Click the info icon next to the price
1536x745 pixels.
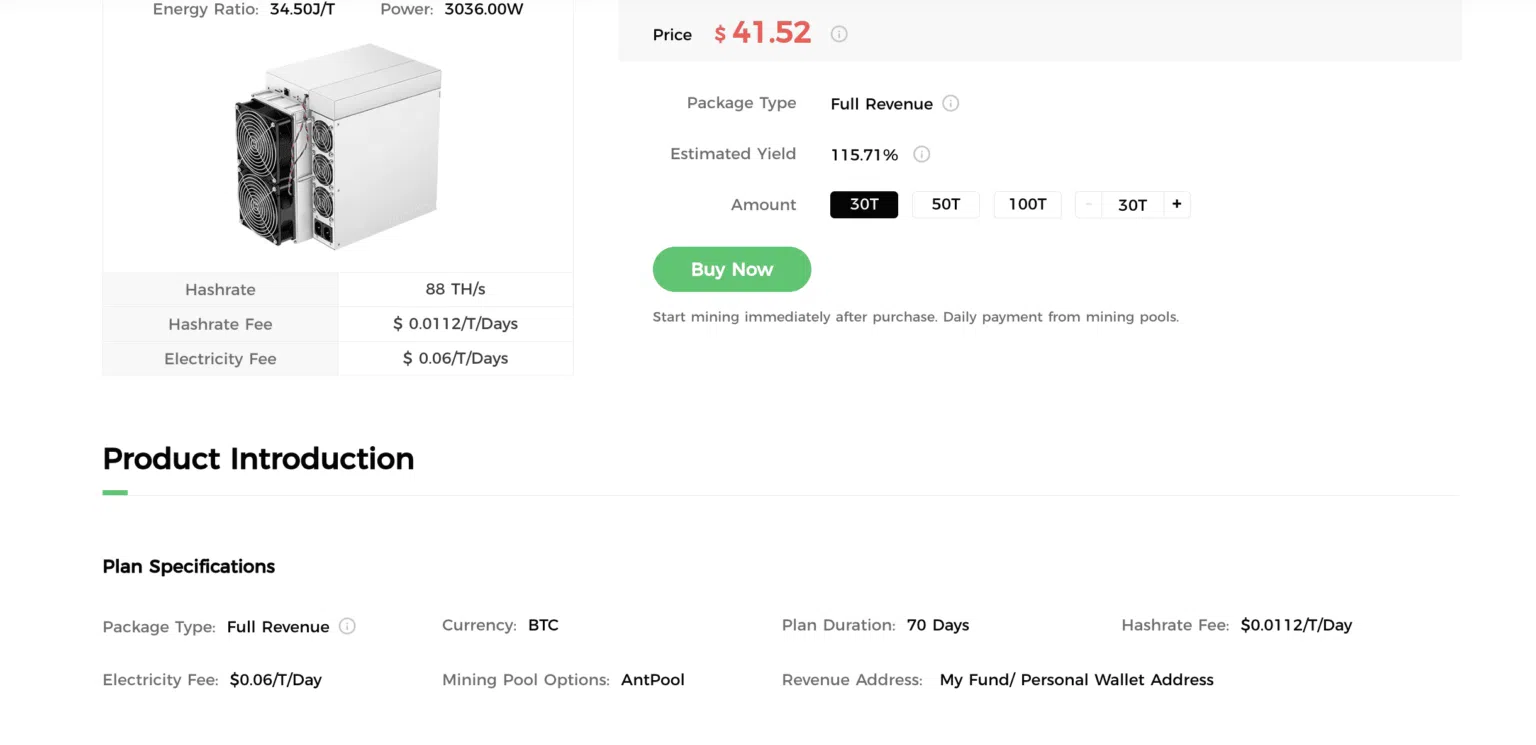839,34
